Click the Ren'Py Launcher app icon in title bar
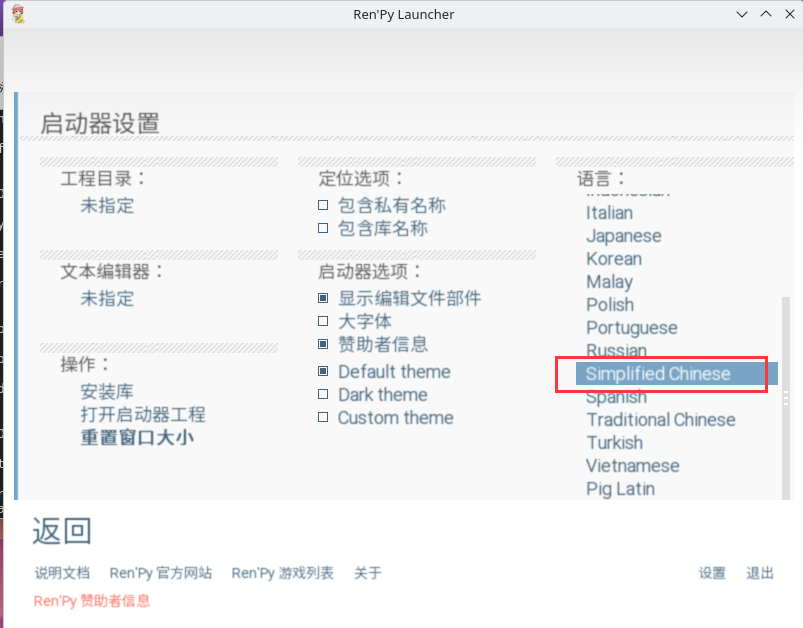803x628 pixels. [x=18, y=14]
